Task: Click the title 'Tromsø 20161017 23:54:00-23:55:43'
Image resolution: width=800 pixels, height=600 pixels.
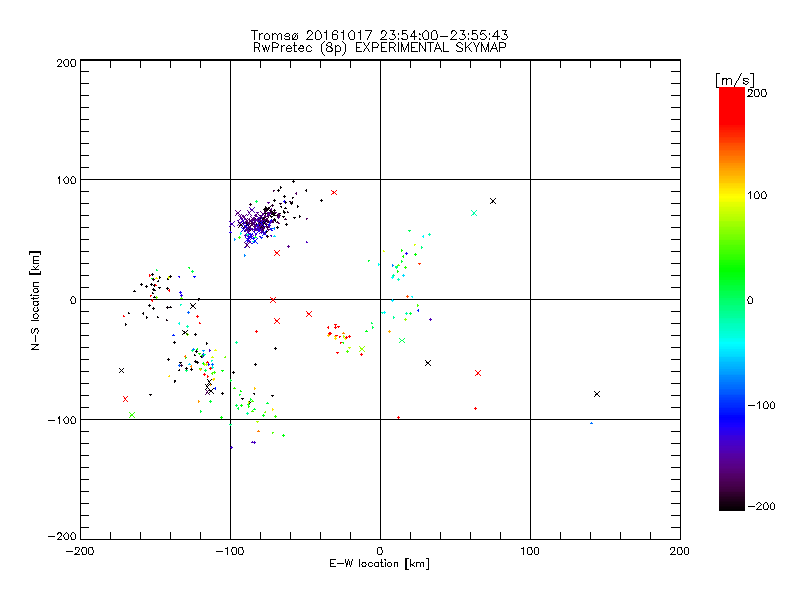Action: (379, 35)
